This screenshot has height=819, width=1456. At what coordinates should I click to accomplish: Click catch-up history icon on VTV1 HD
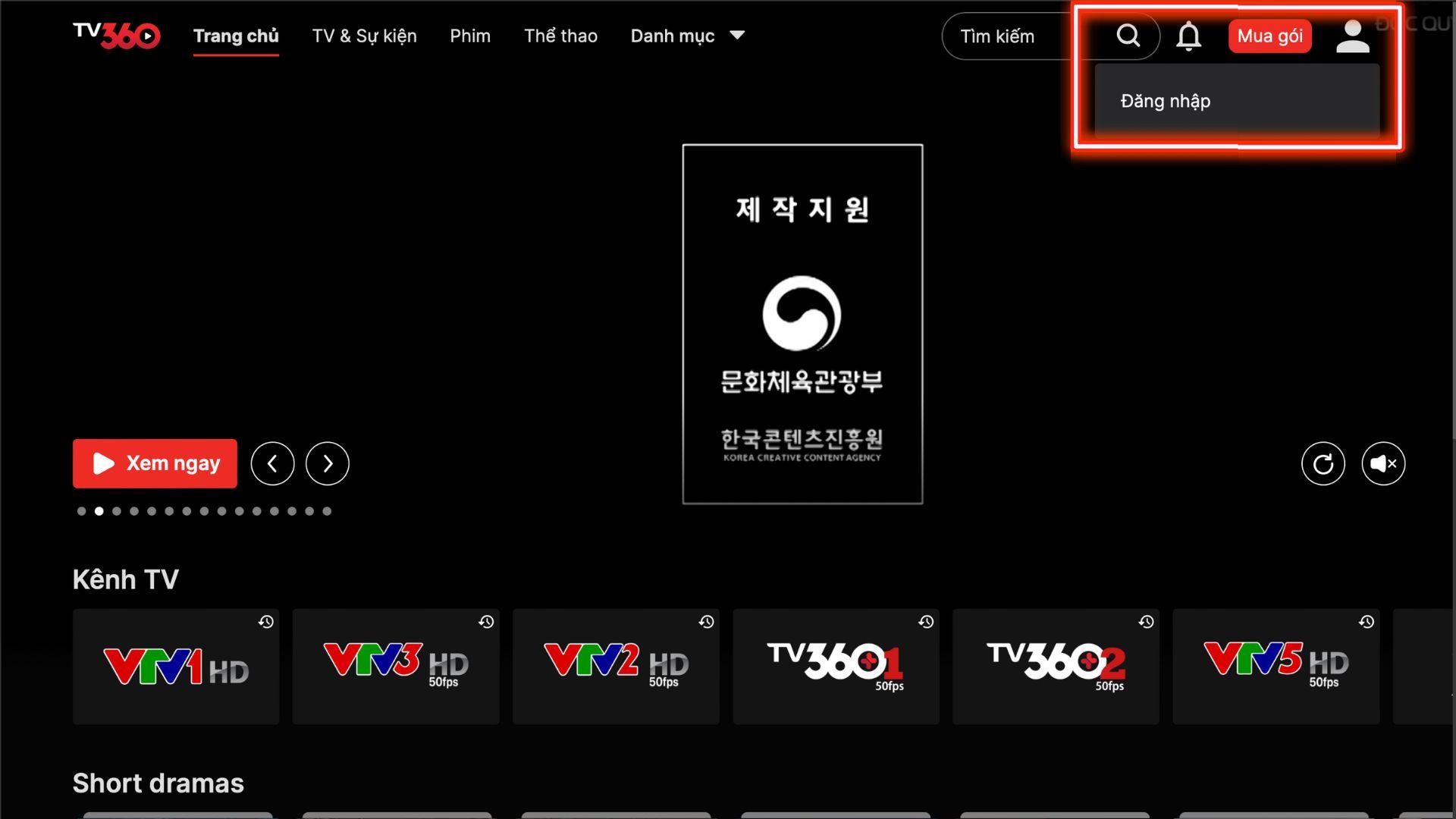pyautogui.click(x=265, y=622)
